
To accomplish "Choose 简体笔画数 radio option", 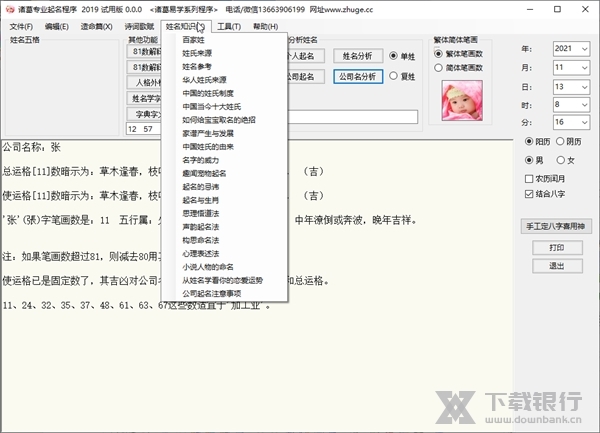I will click(x=439, y=68).
